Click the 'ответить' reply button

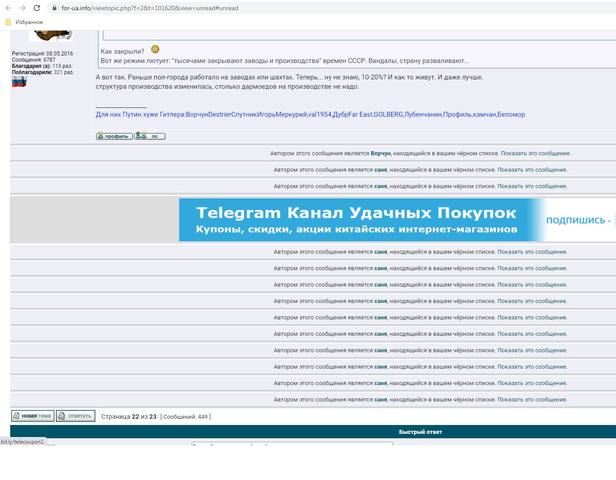(75, 416)
